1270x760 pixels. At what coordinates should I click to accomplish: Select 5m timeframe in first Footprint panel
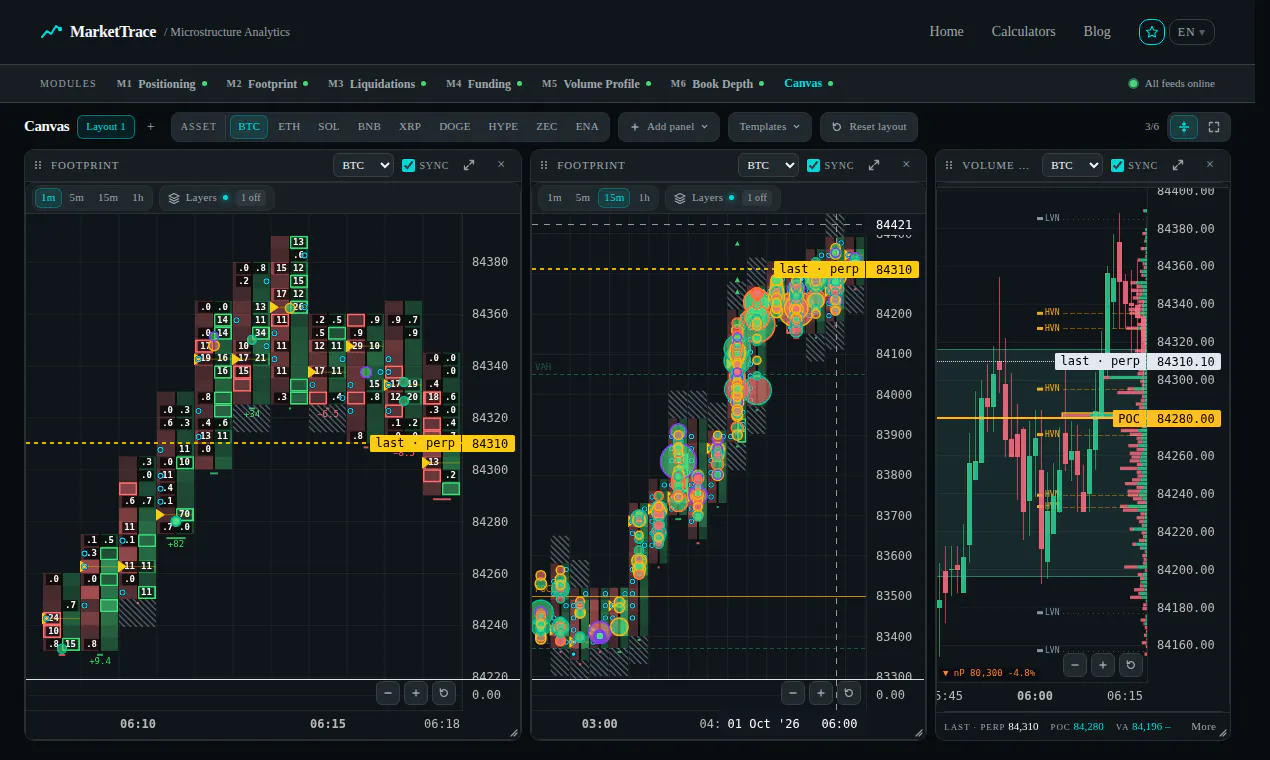77,197
